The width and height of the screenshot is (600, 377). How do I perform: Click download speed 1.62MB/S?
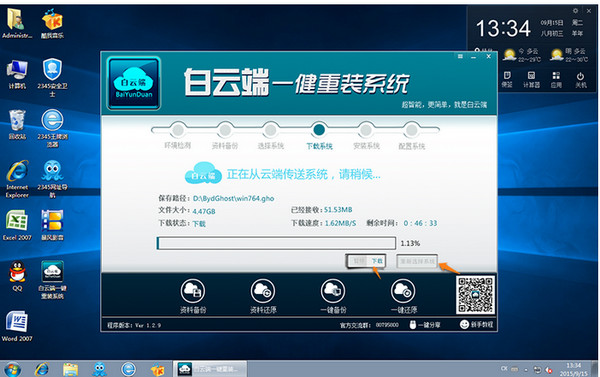click(x=340, y=223)
